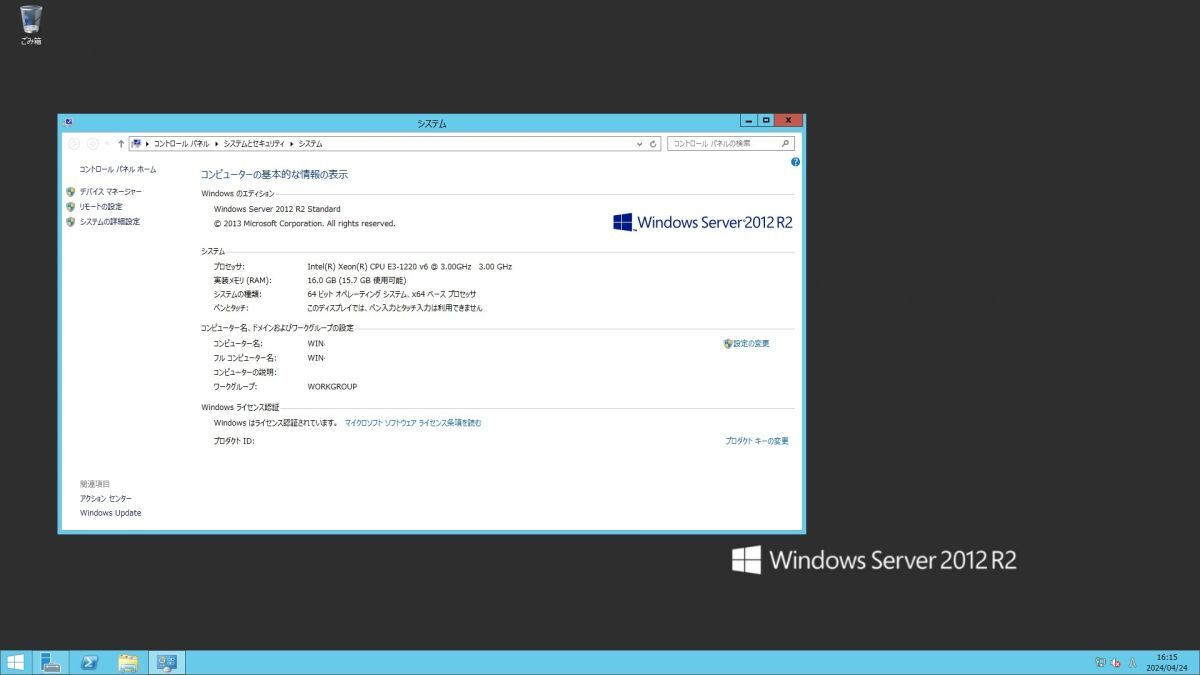Click the processor text Intel(R) Xeon(R) CPU
The height and width of the screenshot is (675, 1200).
410,266
